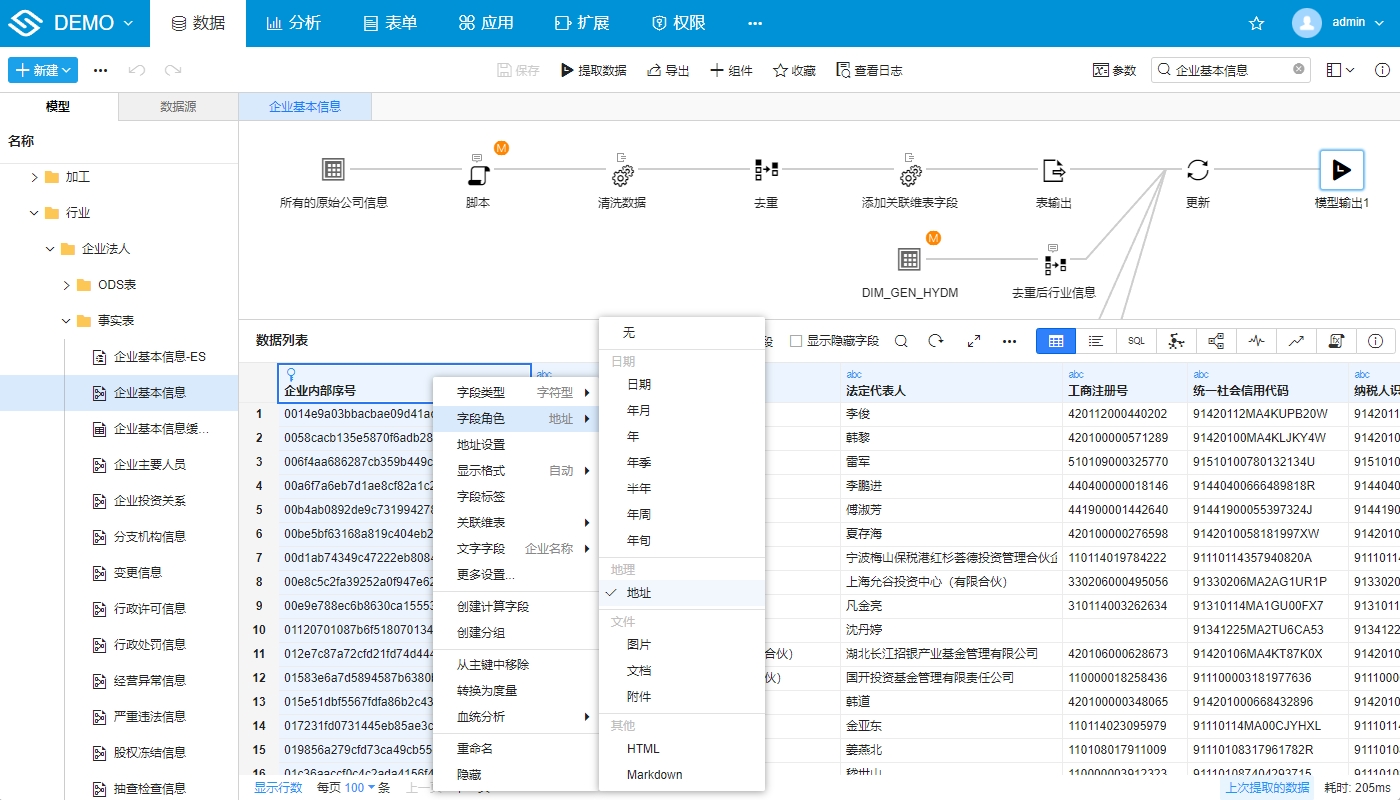Select 日期 field role option
Screen dimensions: 1400x800
pyautogui.click(x=639, y=385)
